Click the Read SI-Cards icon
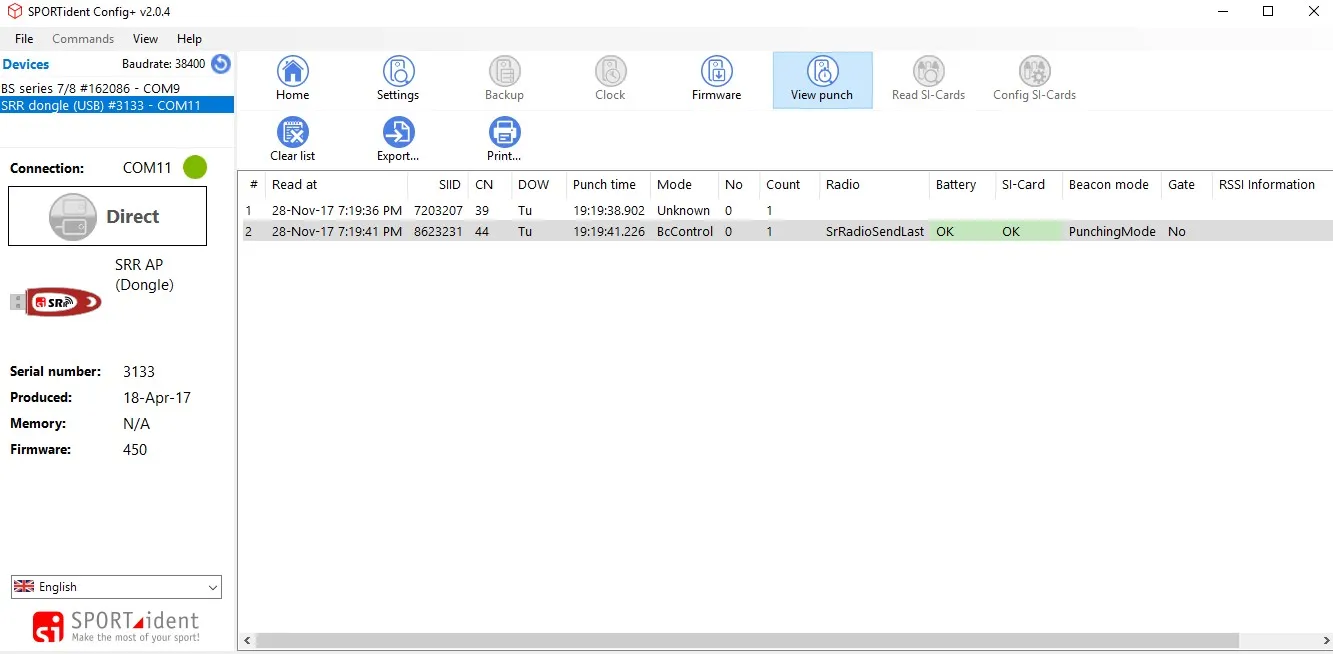Viewport: 1333px width, 654px height. point(928,79)
